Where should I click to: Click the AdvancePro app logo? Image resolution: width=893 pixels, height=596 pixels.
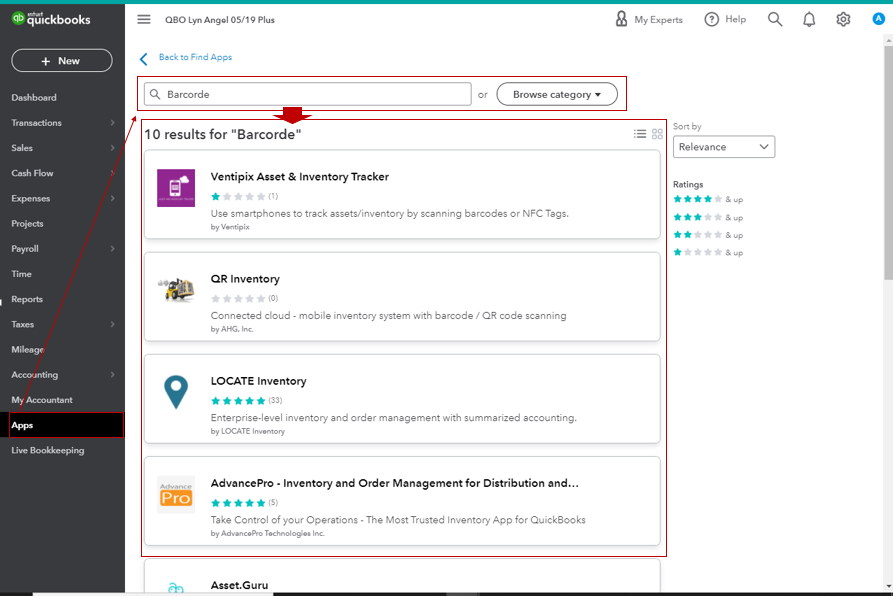pos(176,494)
